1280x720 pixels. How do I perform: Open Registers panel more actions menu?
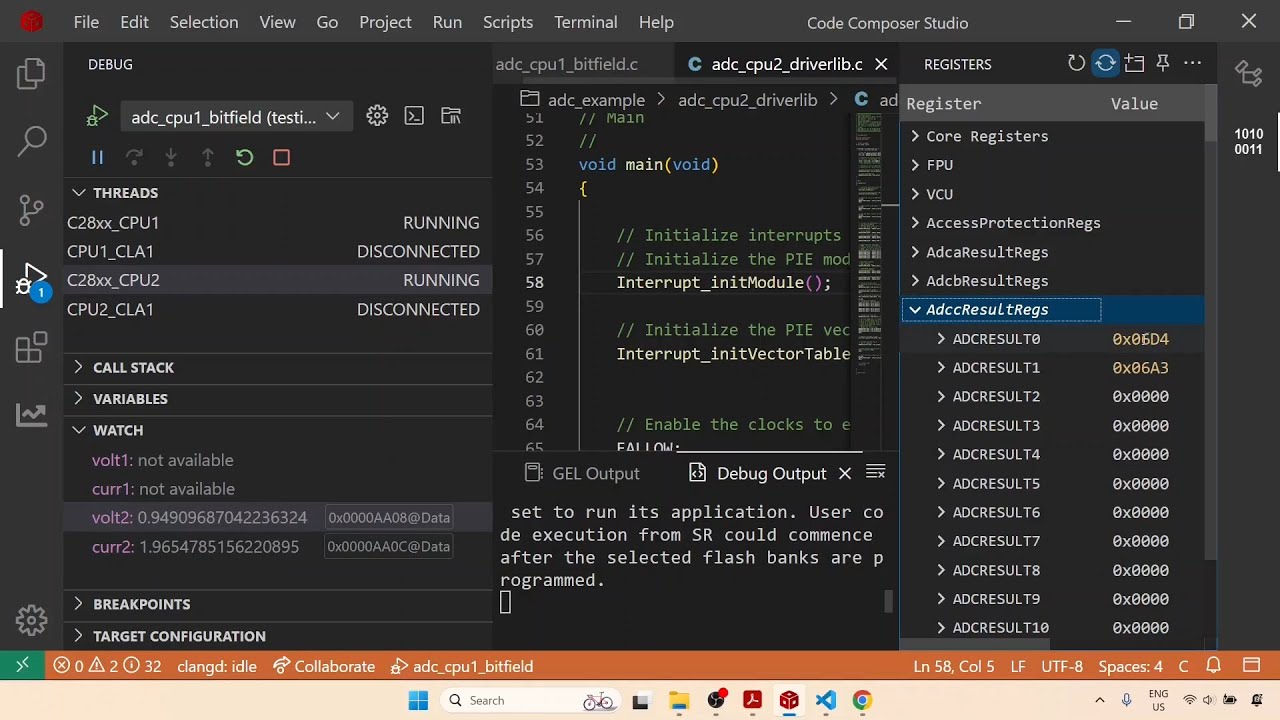click(1192, 63)
